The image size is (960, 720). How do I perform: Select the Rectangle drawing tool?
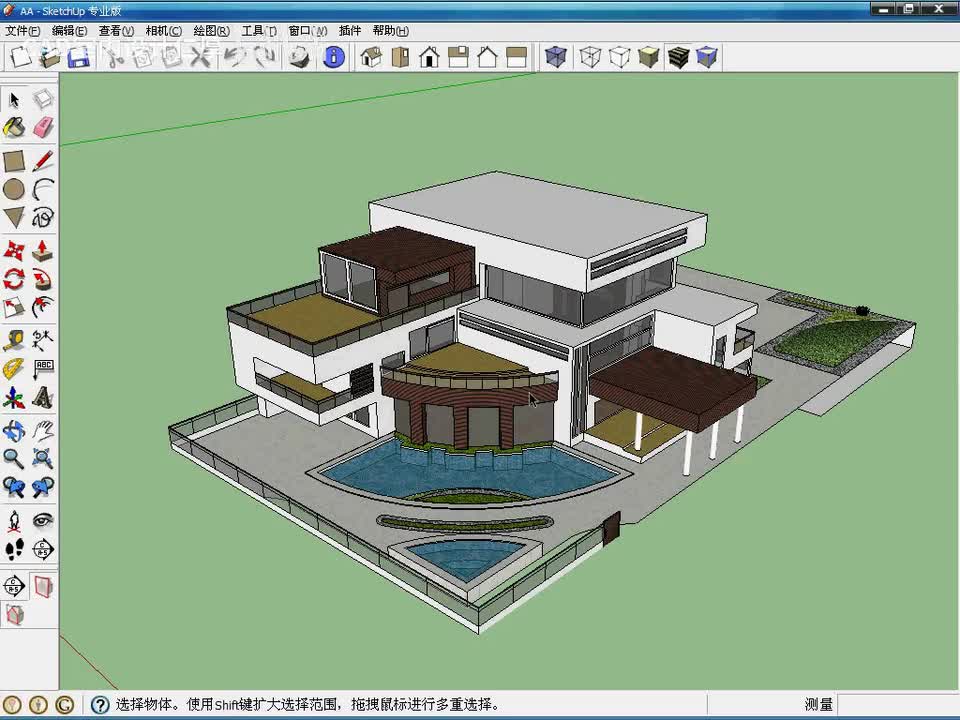14,162
